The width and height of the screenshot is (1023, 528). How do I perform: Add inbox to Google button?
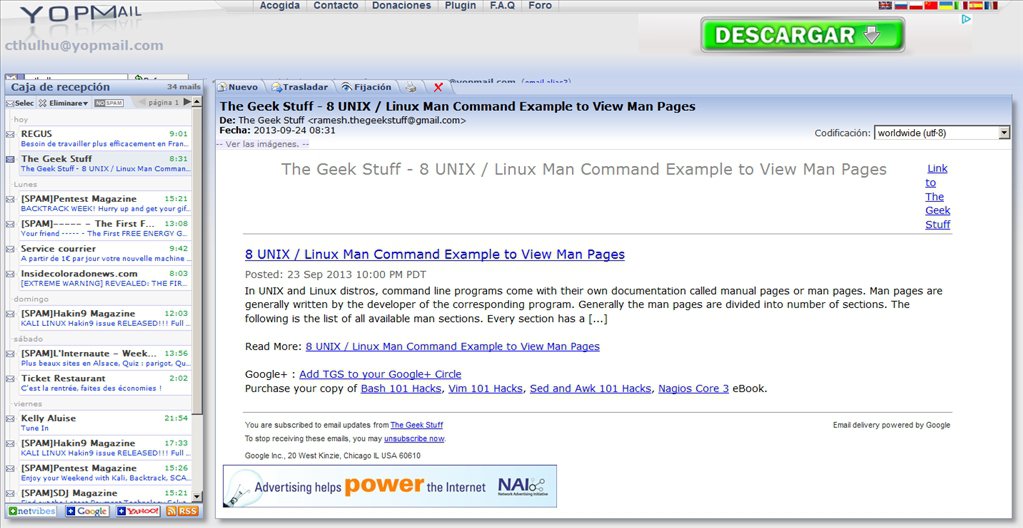pyautogui.click(x=87, y=511)
